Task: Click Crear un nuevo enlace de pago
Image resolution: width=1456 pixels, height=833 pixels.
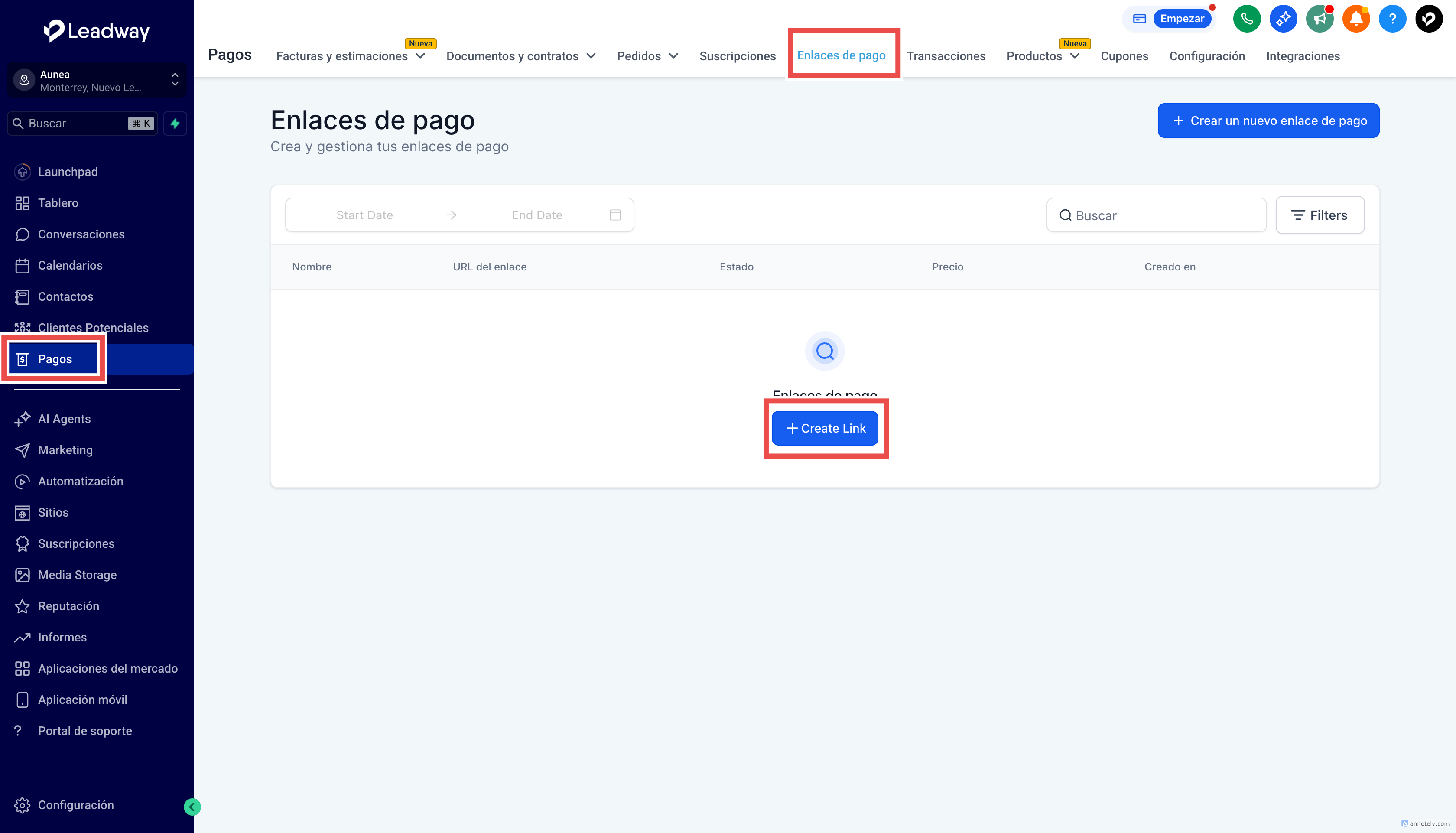Action: coord(1268,121)
